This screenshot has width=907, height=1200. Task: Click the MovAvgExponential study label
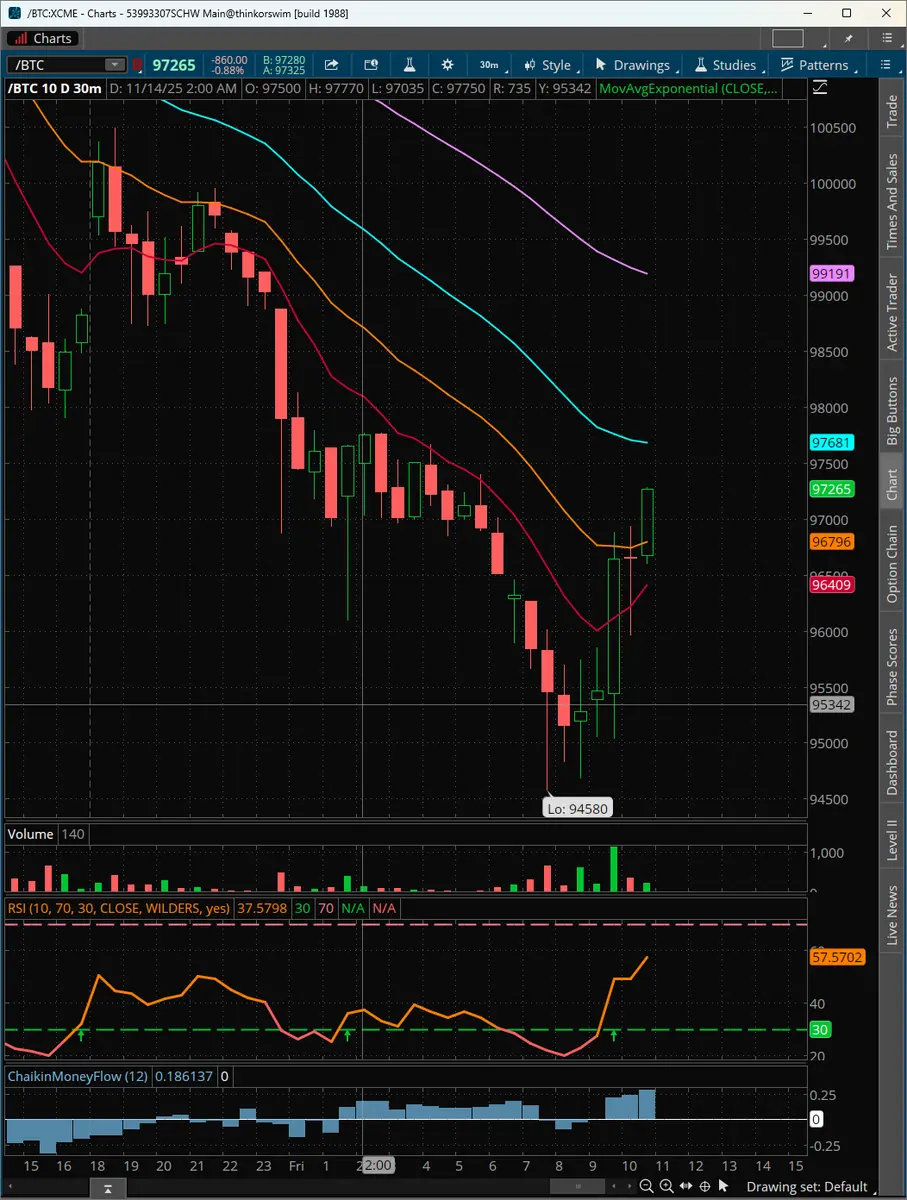tap(688, 88)
